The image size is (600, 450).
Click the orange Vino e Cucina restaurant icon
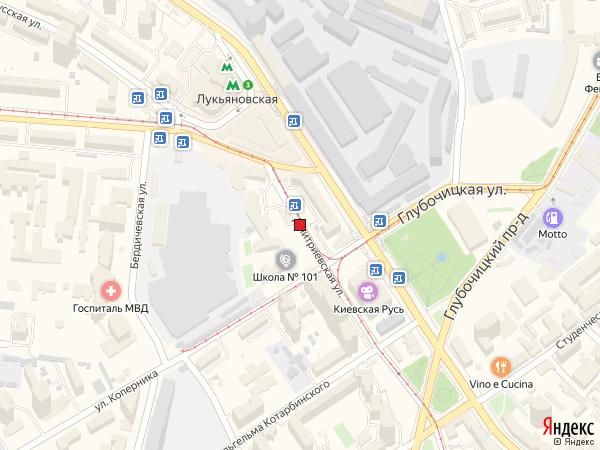click(501, 367)
